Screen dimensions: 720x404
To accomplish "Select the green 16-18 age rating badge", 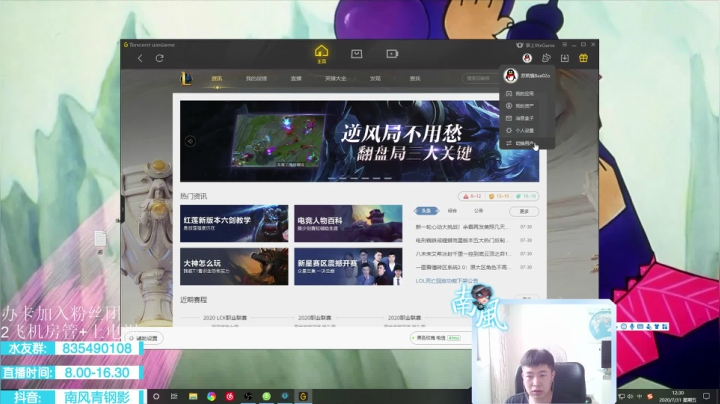I will (x=526, y=196).
